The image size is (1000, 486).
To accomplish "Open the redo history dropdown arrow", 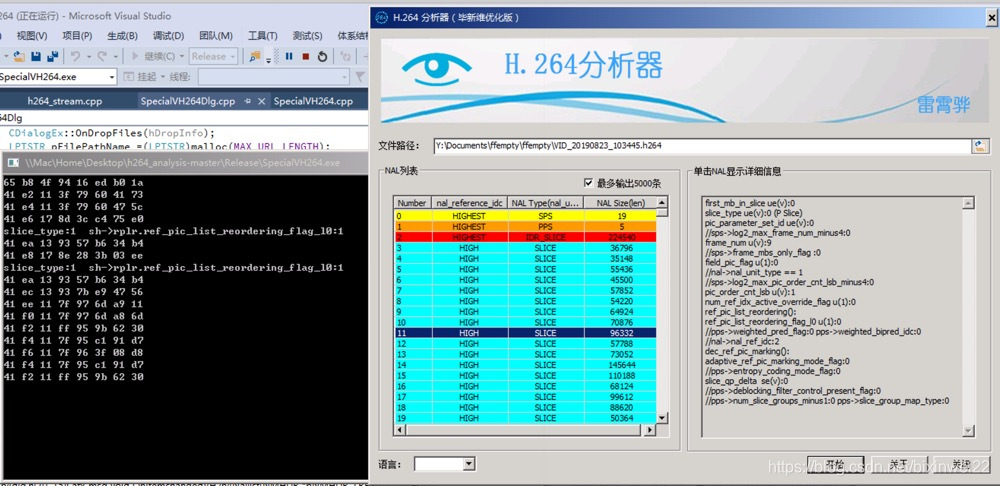I will pyautogui.click(x=115, y=56).
